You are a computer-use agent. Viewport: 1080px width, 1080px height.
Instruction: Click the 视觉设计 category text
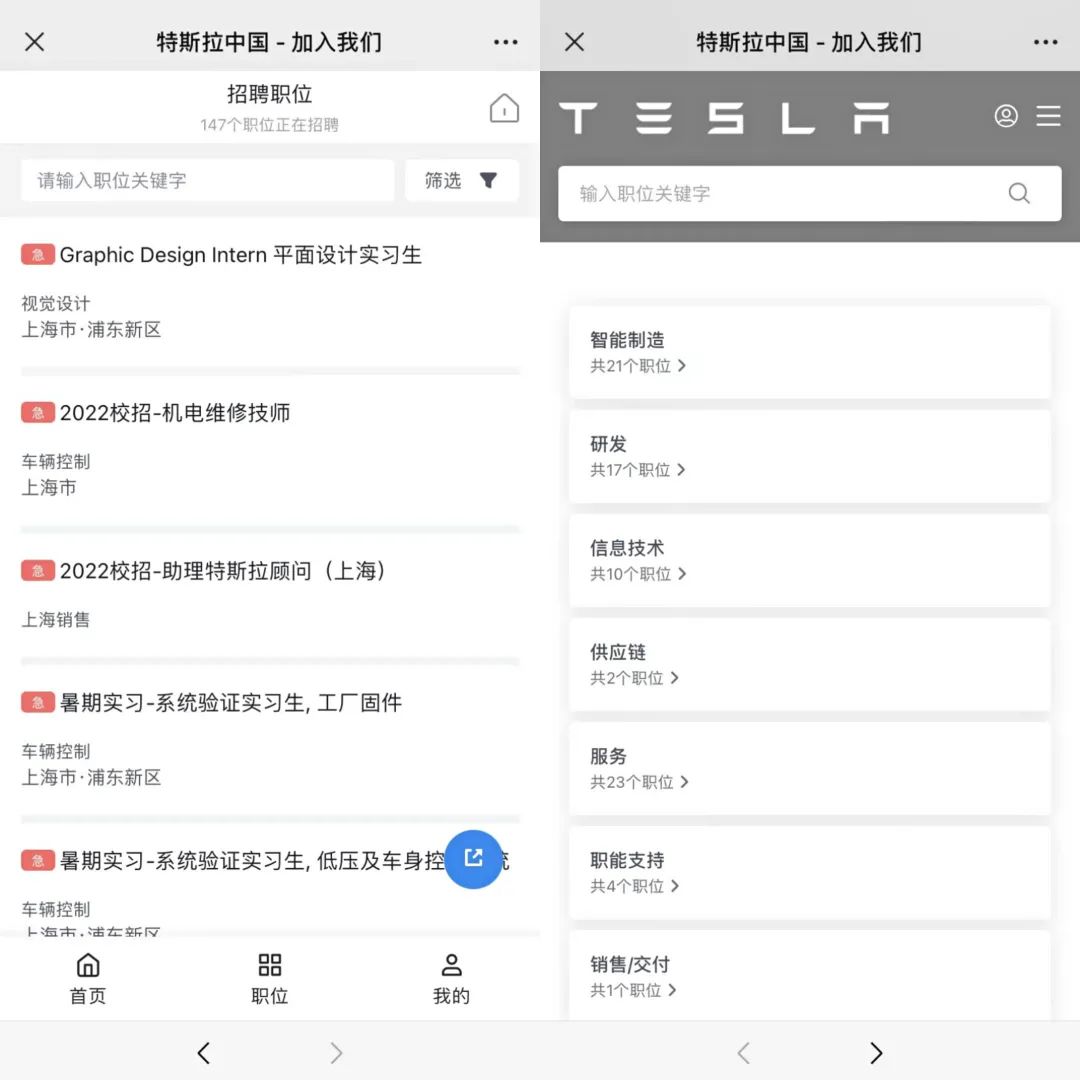pyautogui.click(x=56, y=304)
